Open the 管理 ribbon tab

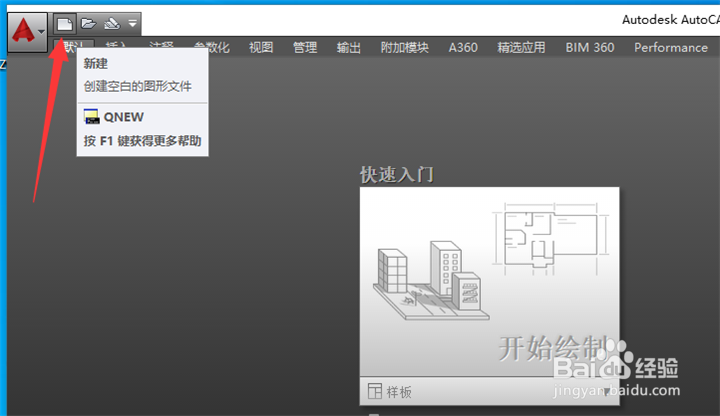click(x=305, y=47)
